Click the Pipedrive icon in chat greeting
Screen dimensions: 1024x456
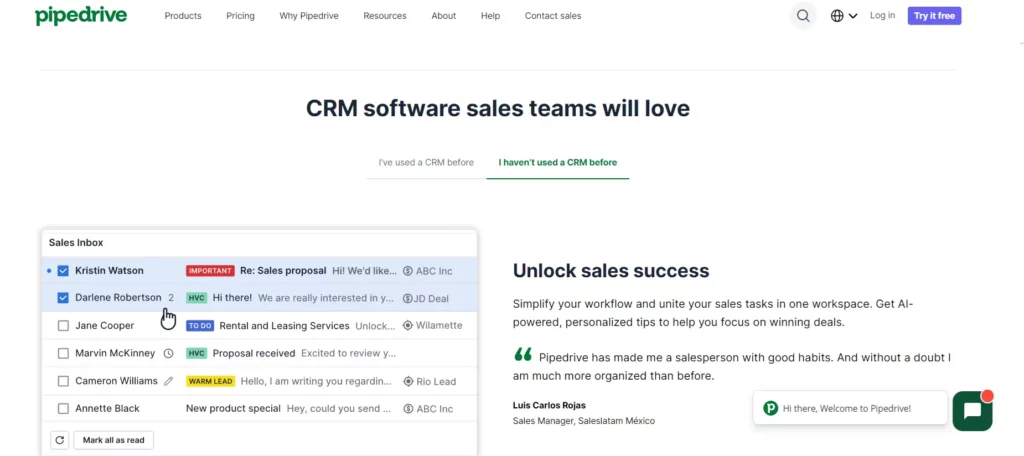coord(771,408)
